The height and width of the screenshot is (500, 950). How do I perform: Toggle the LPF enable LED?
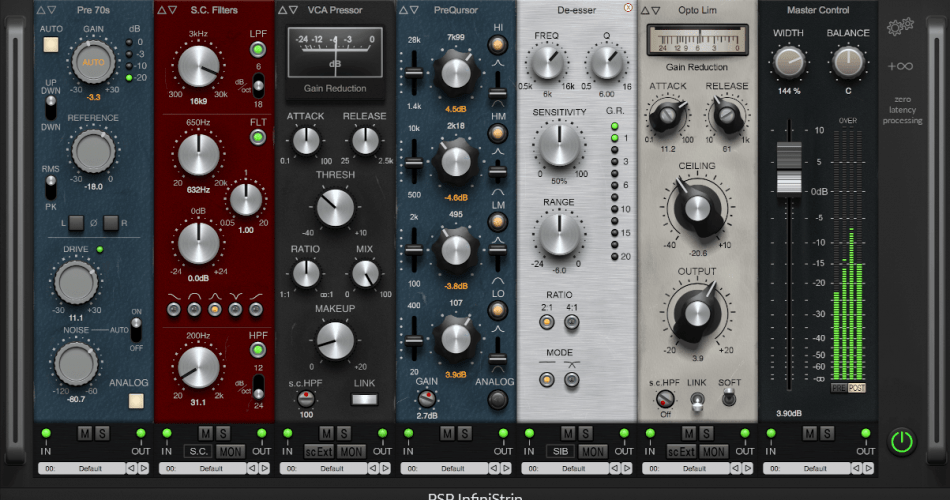click(258, 49)
